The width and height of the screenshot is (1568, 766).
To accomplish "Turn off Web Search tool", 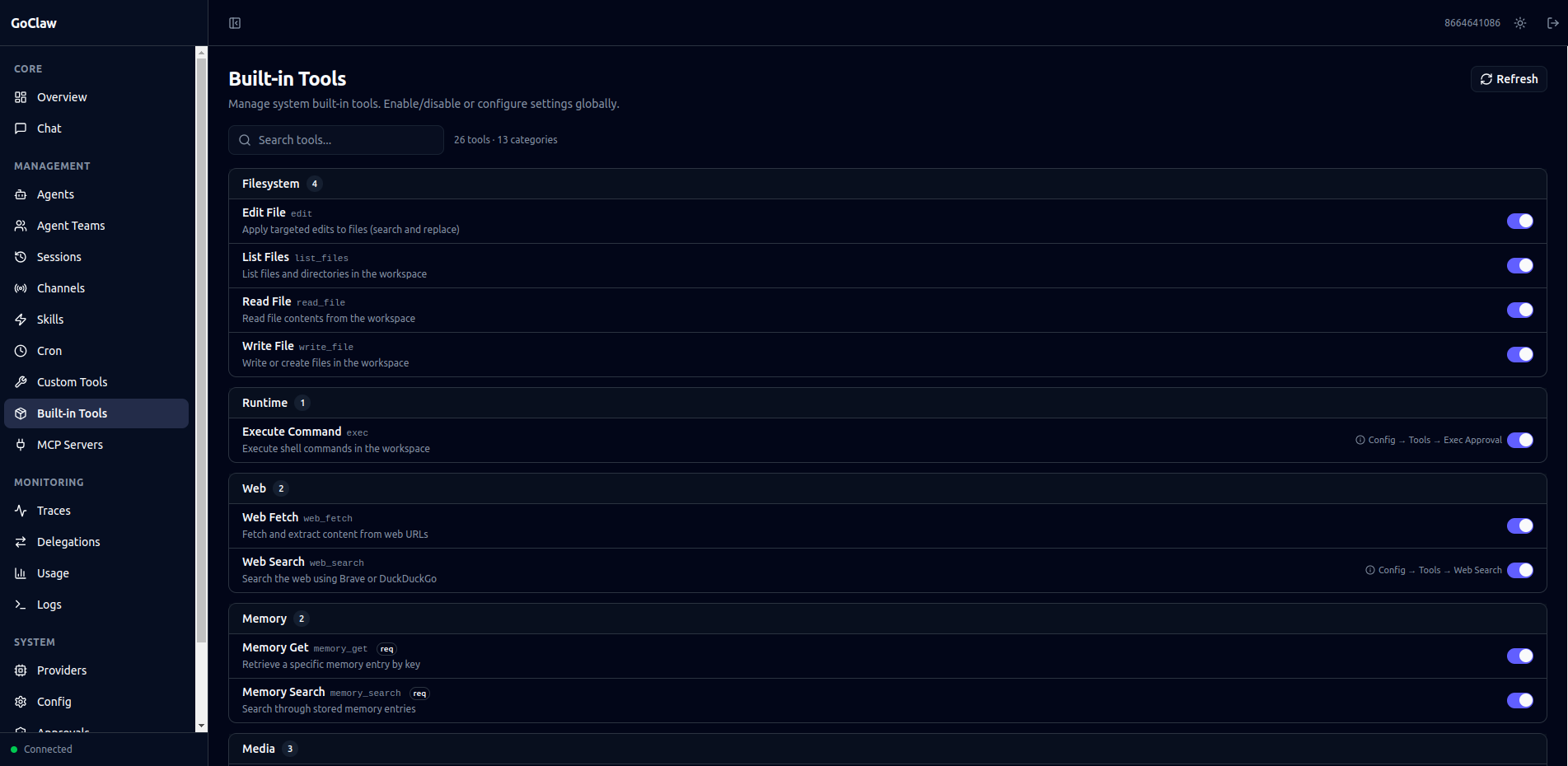I will pos(1519,570).
